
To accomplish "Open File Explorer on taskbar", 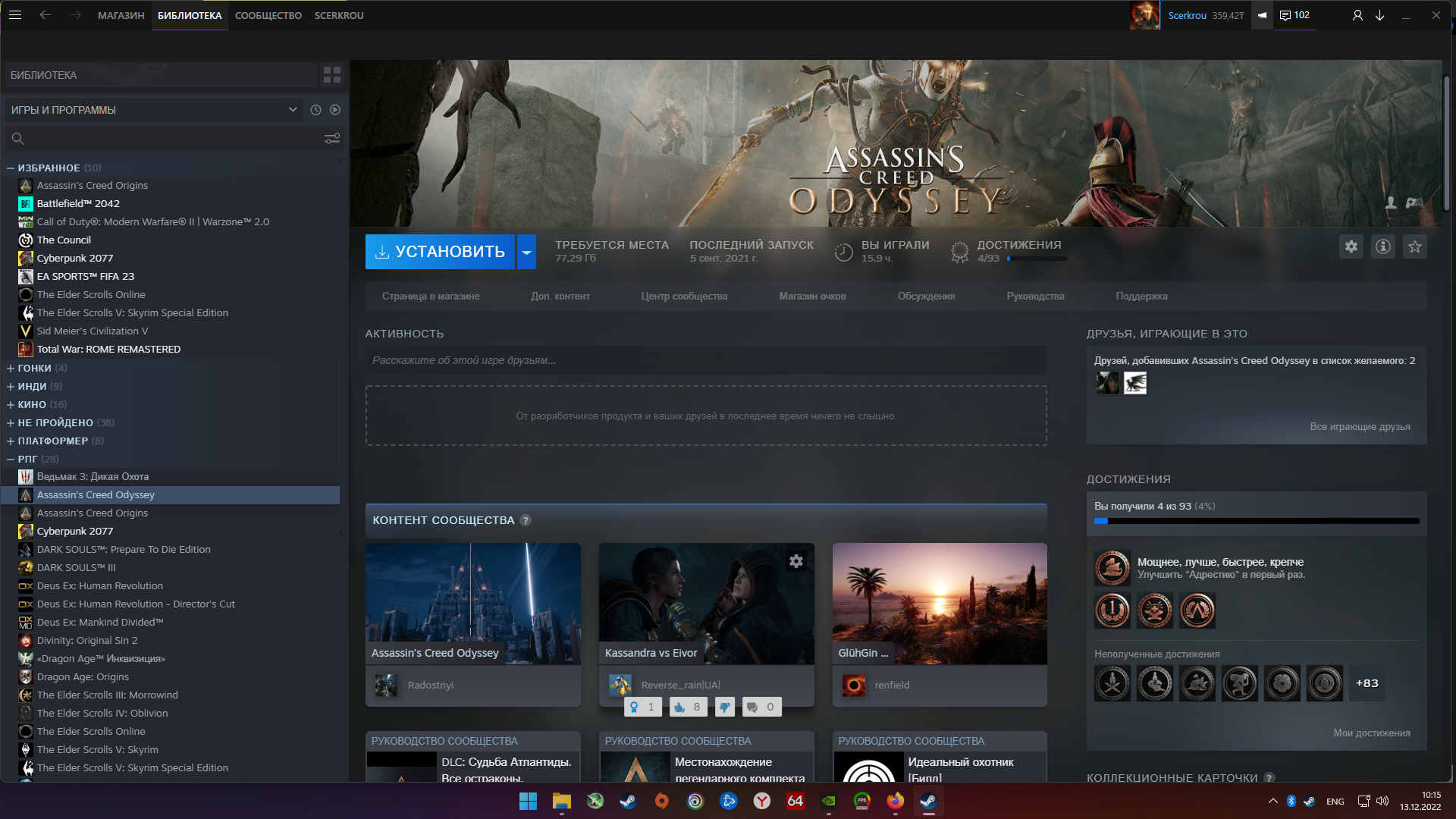I will tap(561, 801).
